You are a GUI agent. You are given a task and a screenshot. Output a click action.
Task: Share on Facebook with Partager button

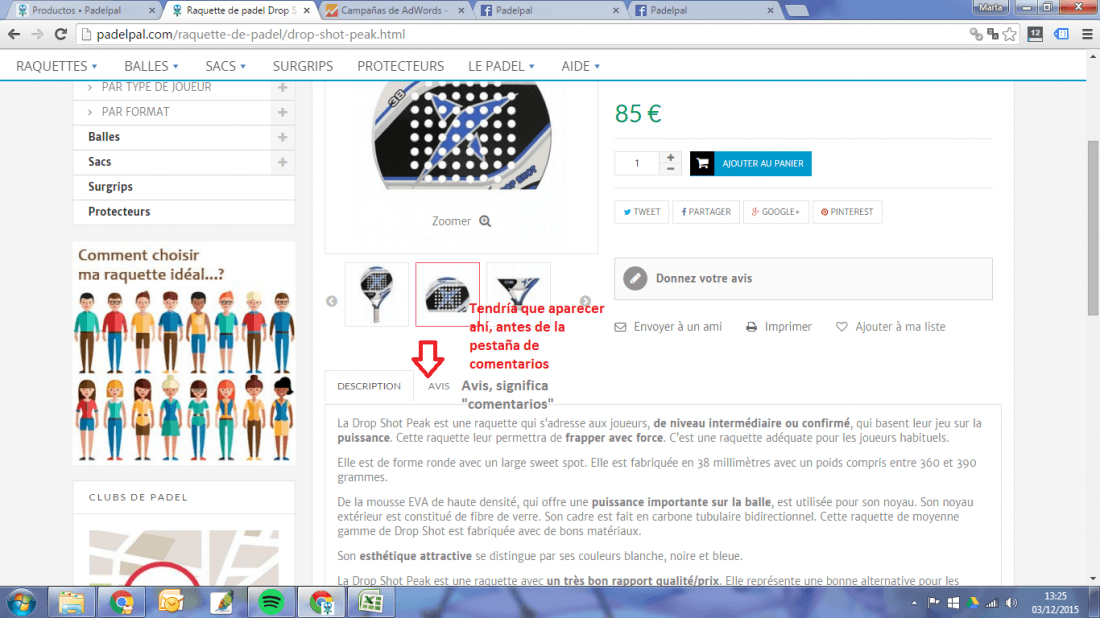point(706,212)
